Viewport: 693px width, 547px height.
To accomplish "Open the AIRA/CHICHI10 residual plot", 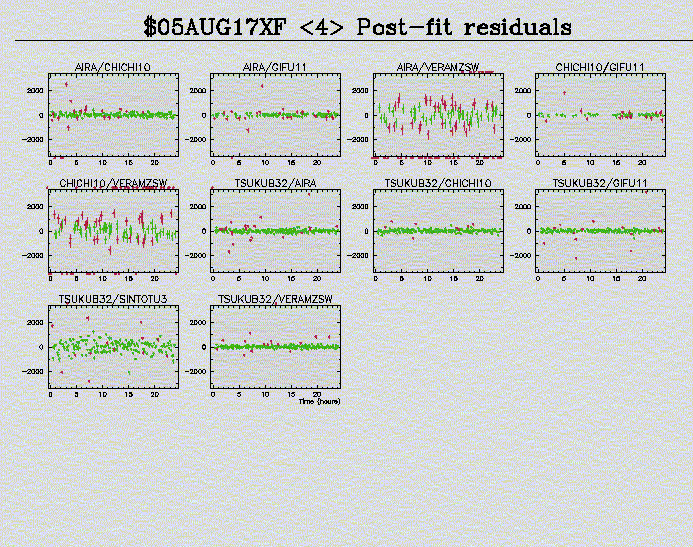I will [114, 115].
